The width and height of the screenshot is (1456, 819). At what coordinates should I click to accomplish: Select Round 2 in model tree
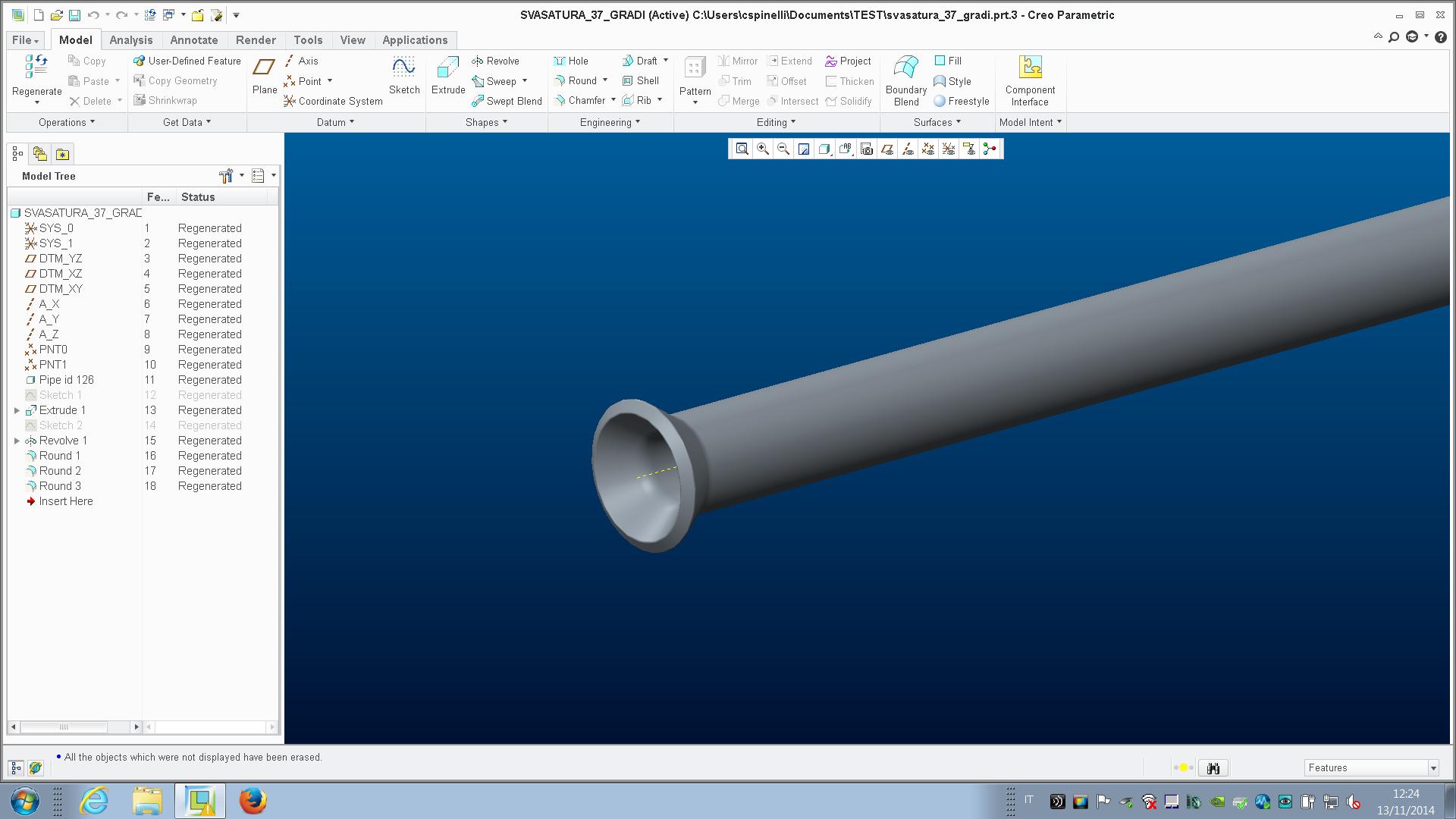pyautogui.click(x=60, y=471)
